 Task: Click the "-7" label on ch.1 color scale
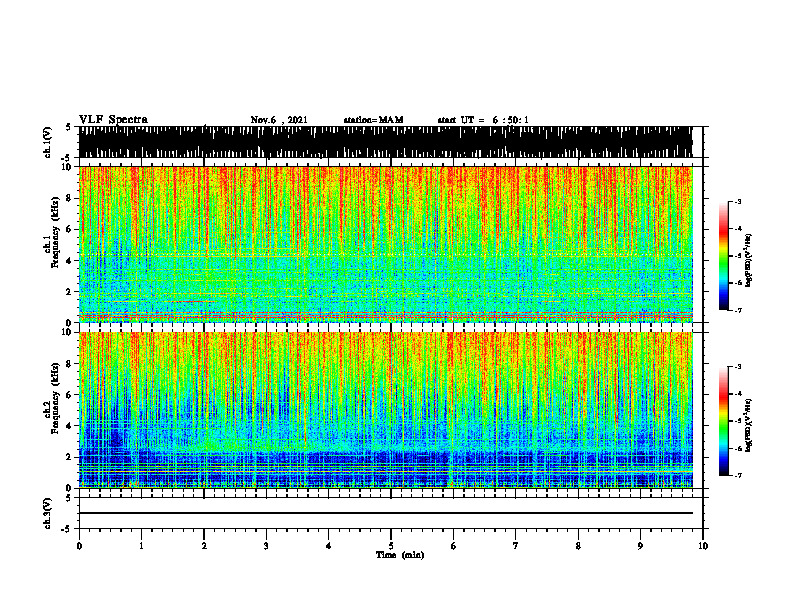tap(737, 310)
